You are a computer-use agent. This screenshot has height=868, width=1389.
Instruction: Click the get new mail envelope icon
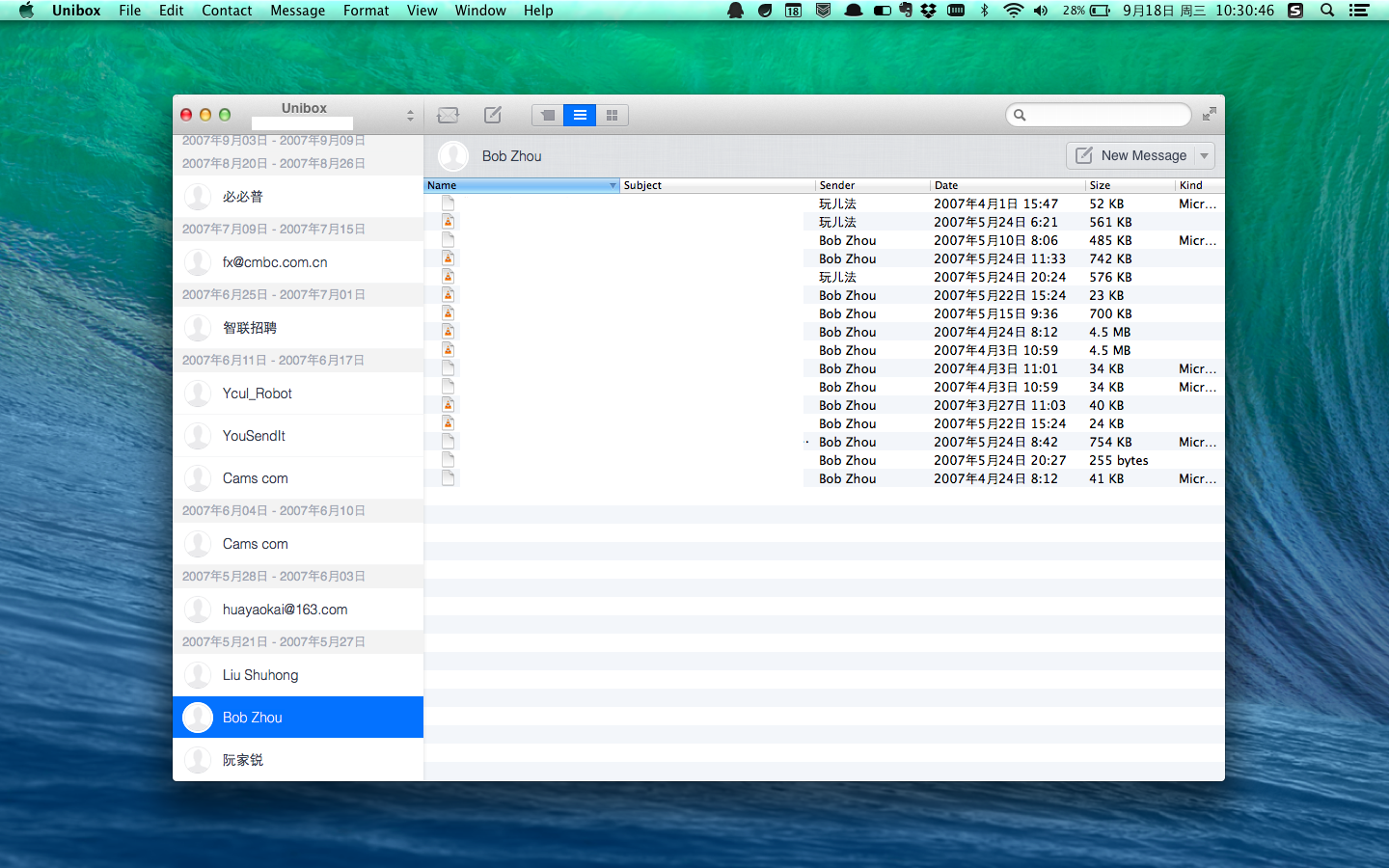pos(448,115)
